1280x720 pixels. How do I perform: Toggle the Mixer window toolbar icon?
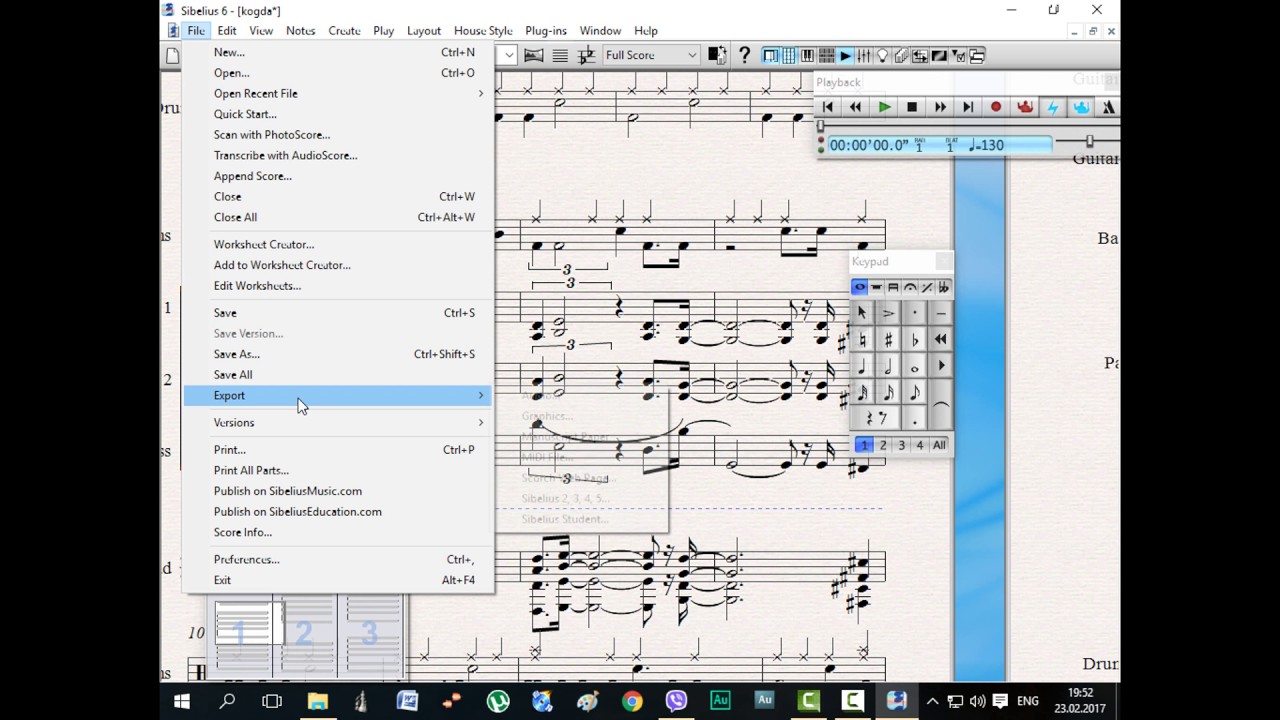point(864,55)
